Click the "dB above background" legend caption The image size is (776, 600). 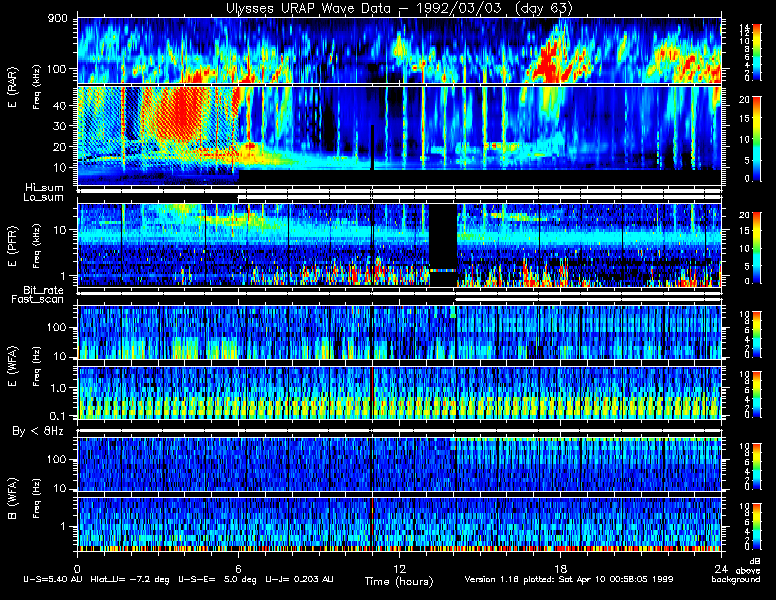tap(736, 571)
